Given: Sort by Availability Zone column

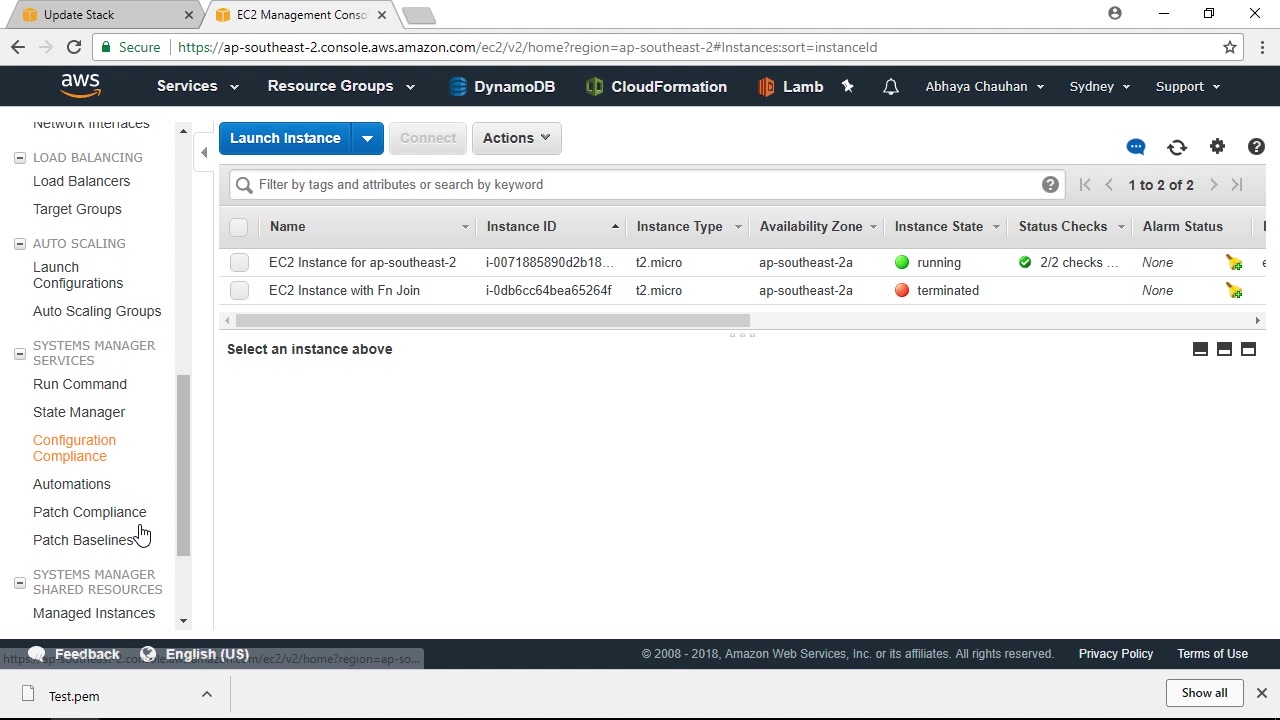Looking at the screenshot, I should click(x=817, y=227).
